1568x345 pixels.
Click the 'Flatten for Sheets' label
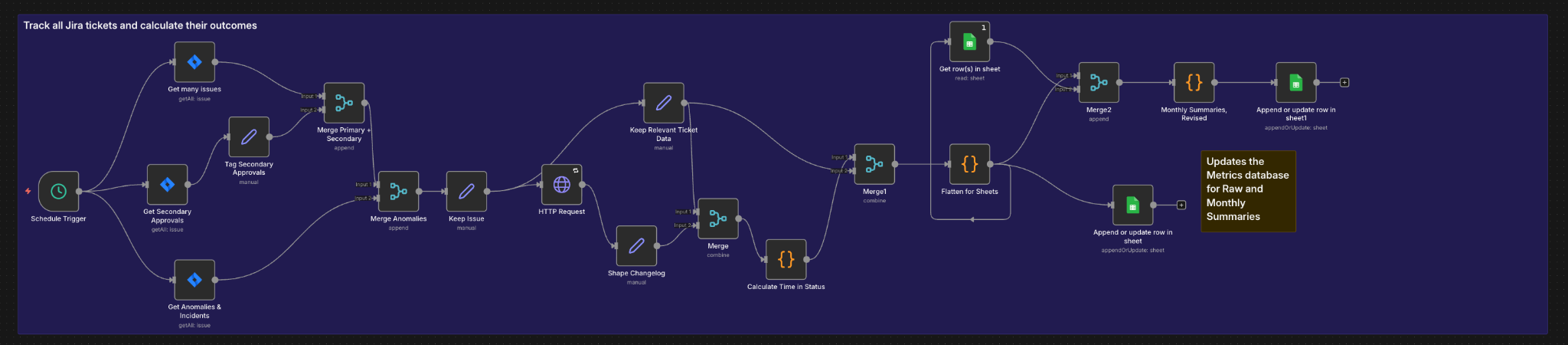click(x=969, y=192)
